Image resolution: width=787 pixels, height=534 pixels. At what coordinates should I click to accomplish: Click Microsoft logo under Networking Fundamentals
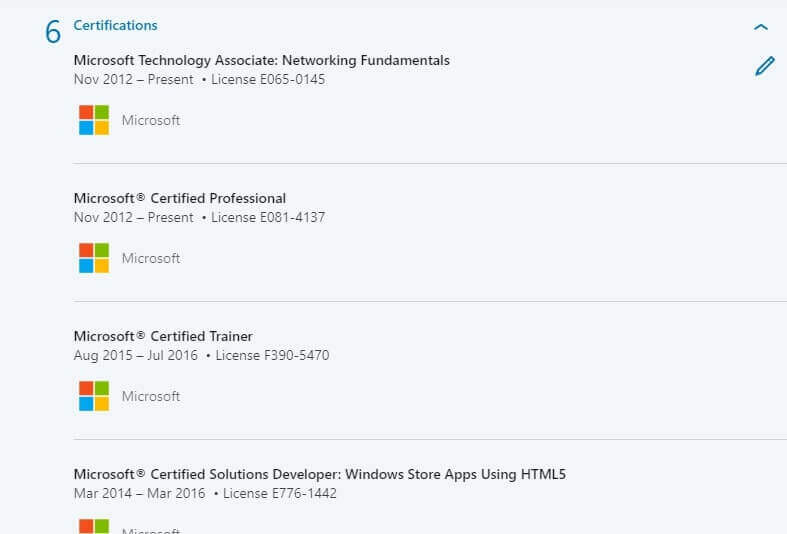(x=94, y=120)
